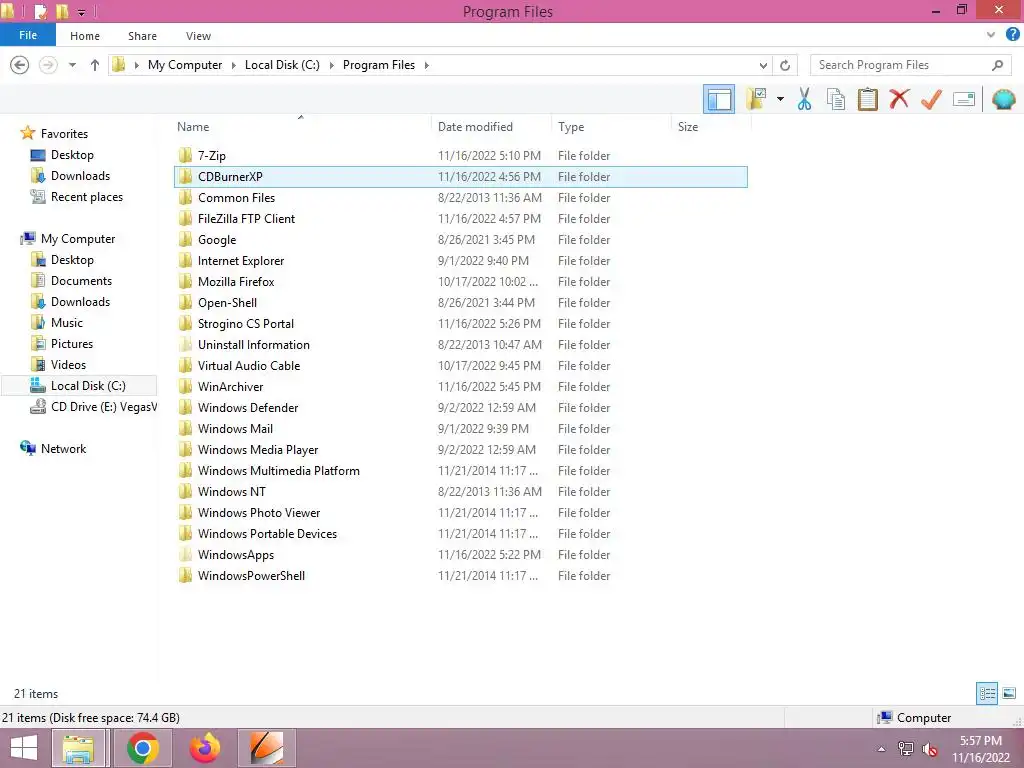Click Local Disk (C:) in the breadcrumb

(x=282, y=65)
